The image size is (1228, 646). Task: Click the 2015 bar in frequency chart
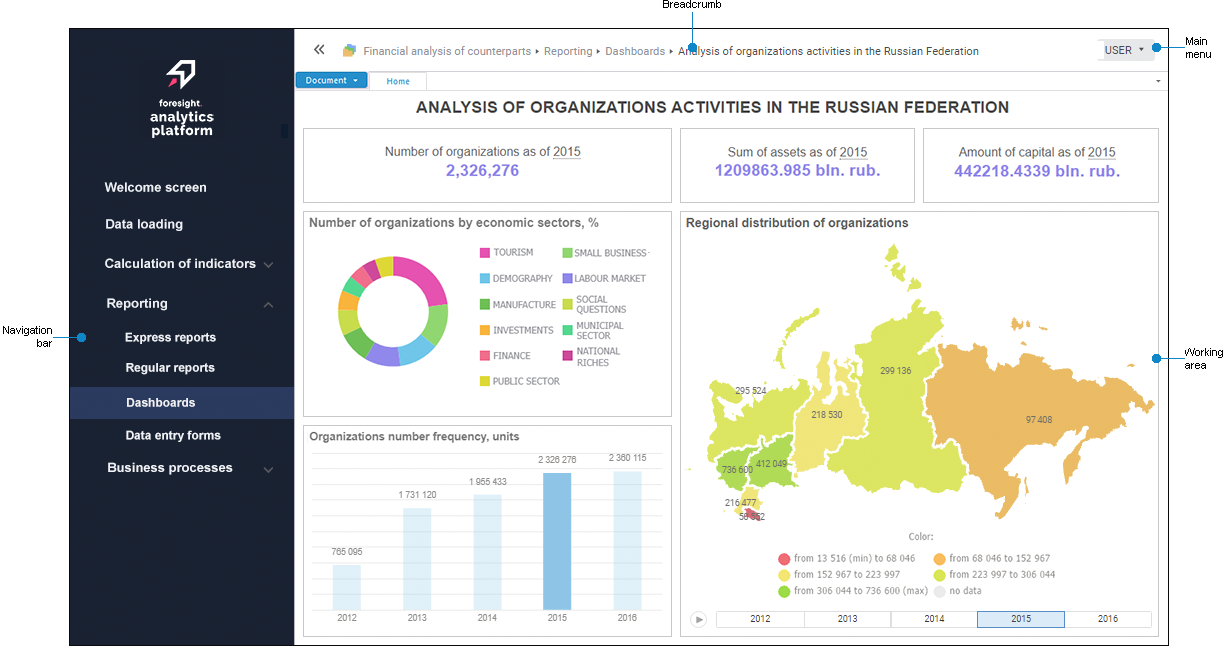(x=557, y=540)
